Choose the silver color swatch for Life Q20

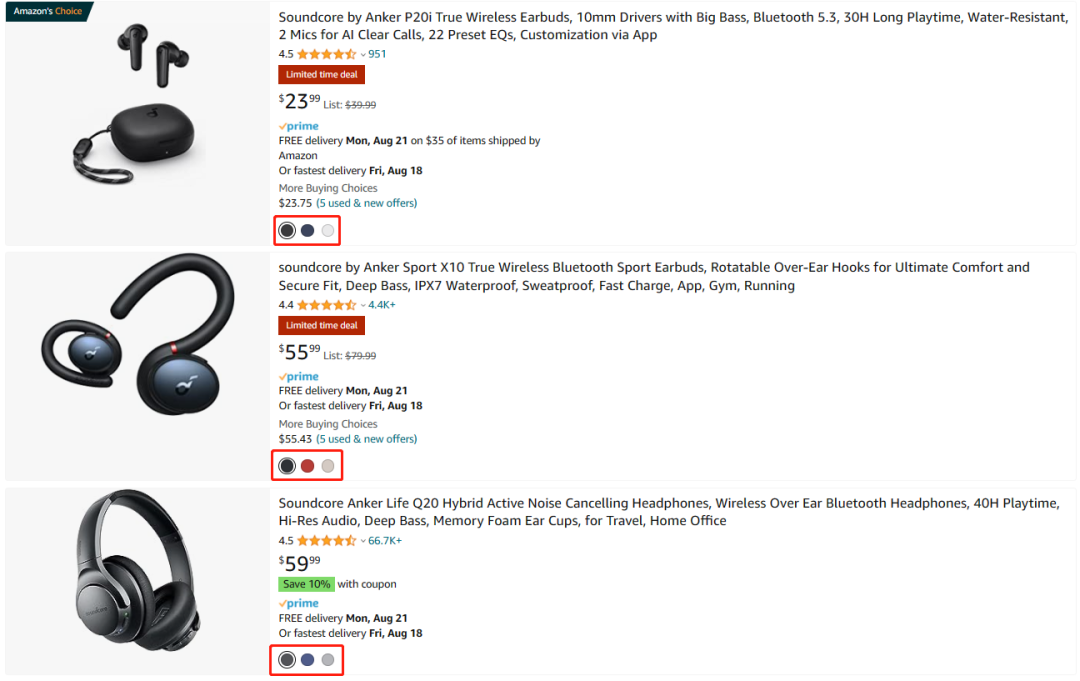pyautogui.click(x=328, y=660)
